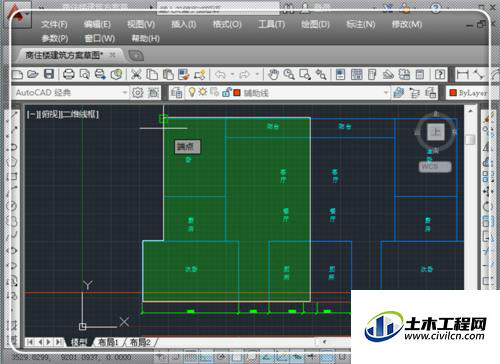Open the 格式(O) menu

click(x=227, y=24)
